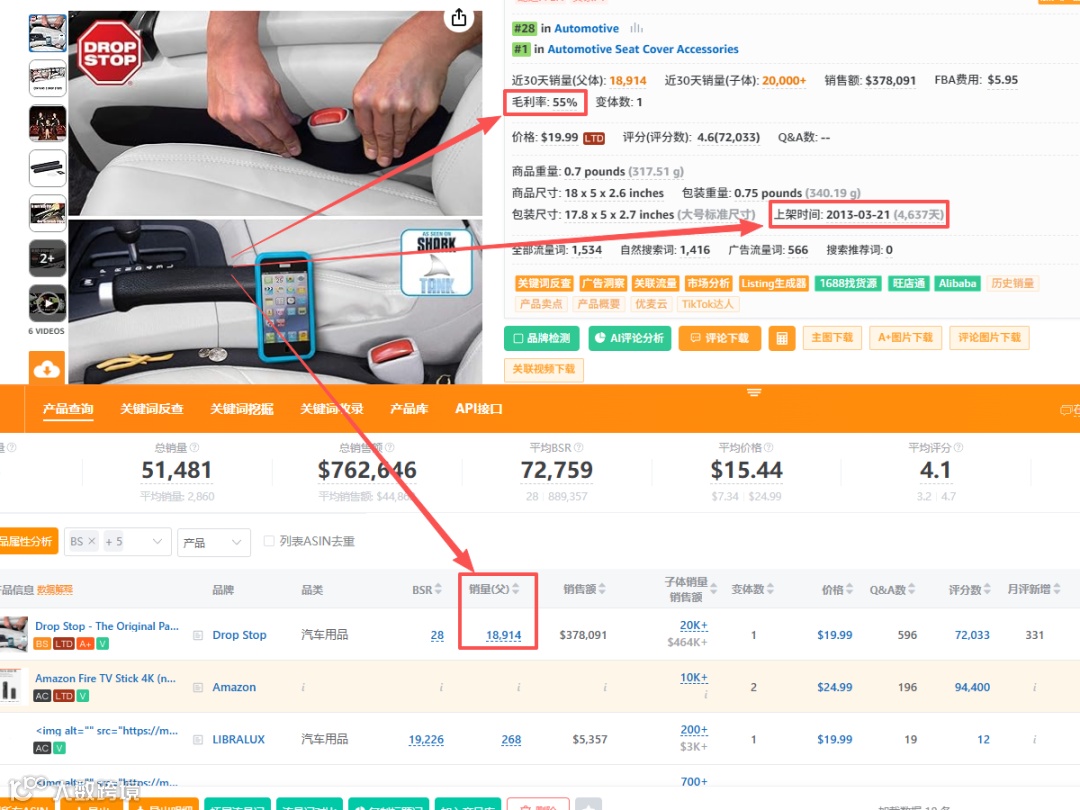Click the AI评论分析 button
Image resolution: width=1080 pixels, height=810 pixels.
pos(629,338)
